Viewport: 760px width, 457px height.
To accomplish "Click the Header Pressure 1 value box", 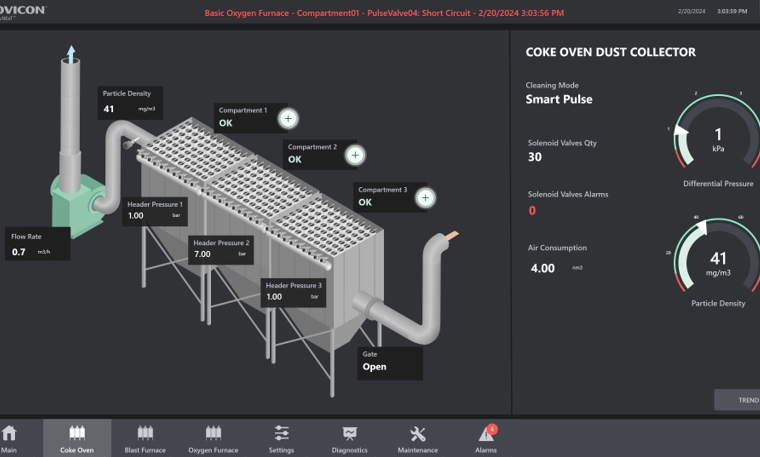I will click(x=155, y=211).
